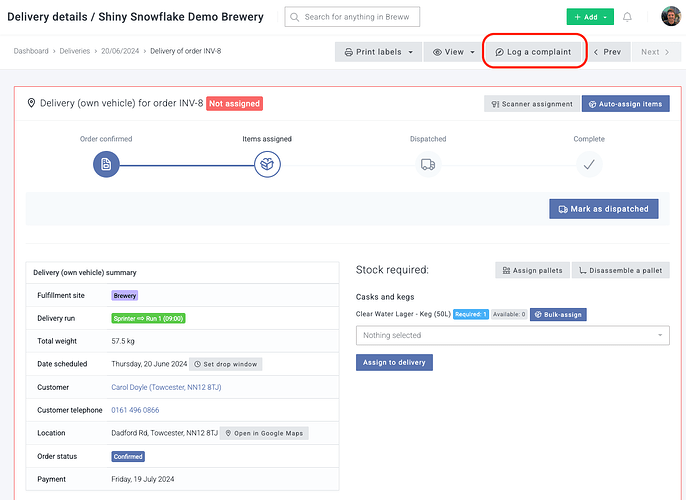Click Assign to delivery
Screen dimensions: 686x500
tap(394, 363)
